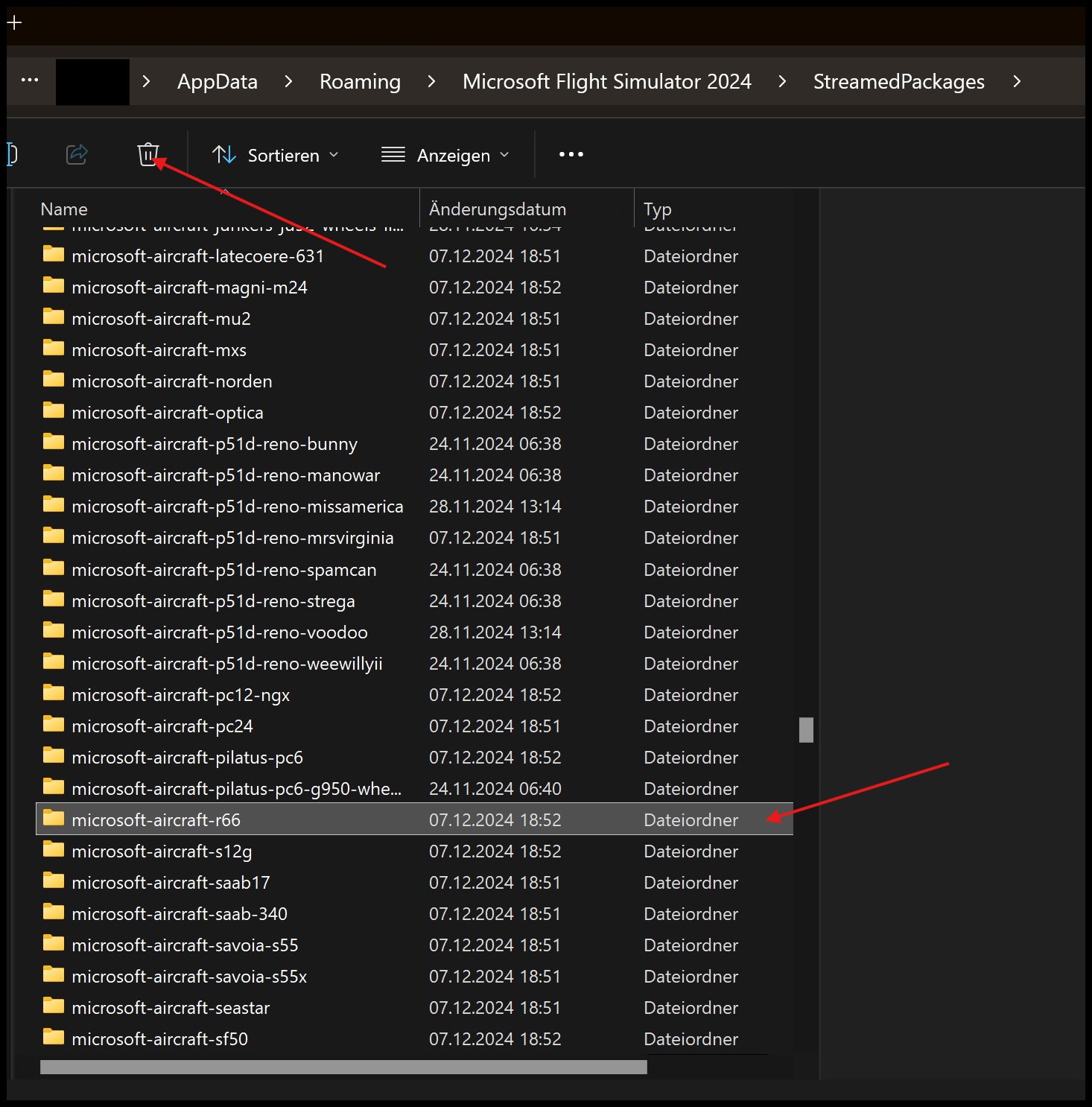Screen dimensions: 1092x1107
Task: Select the microsoft-aircraft-saab-340 folder
Action: point(180,913)
